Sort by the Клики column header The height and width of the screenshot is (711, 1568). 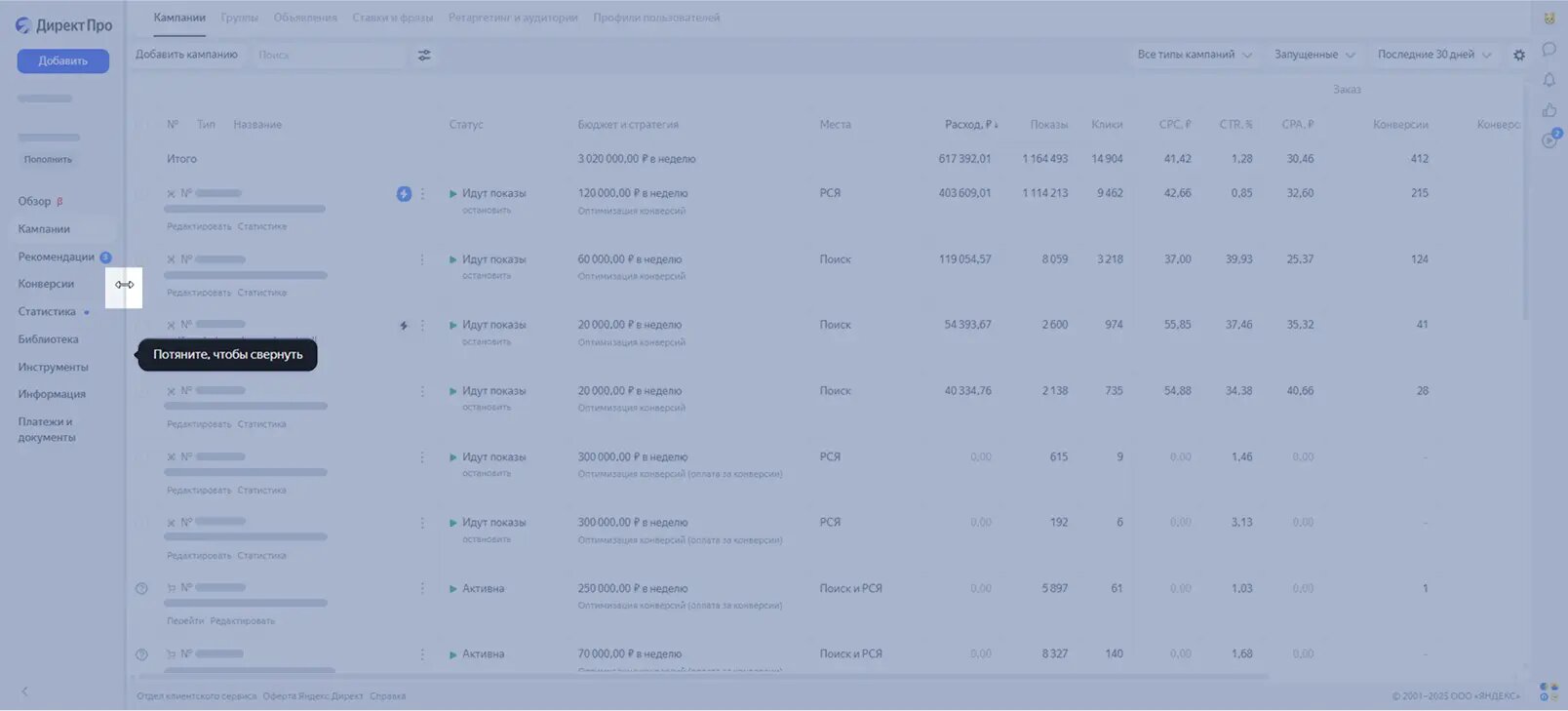[x=1107, y=125]
